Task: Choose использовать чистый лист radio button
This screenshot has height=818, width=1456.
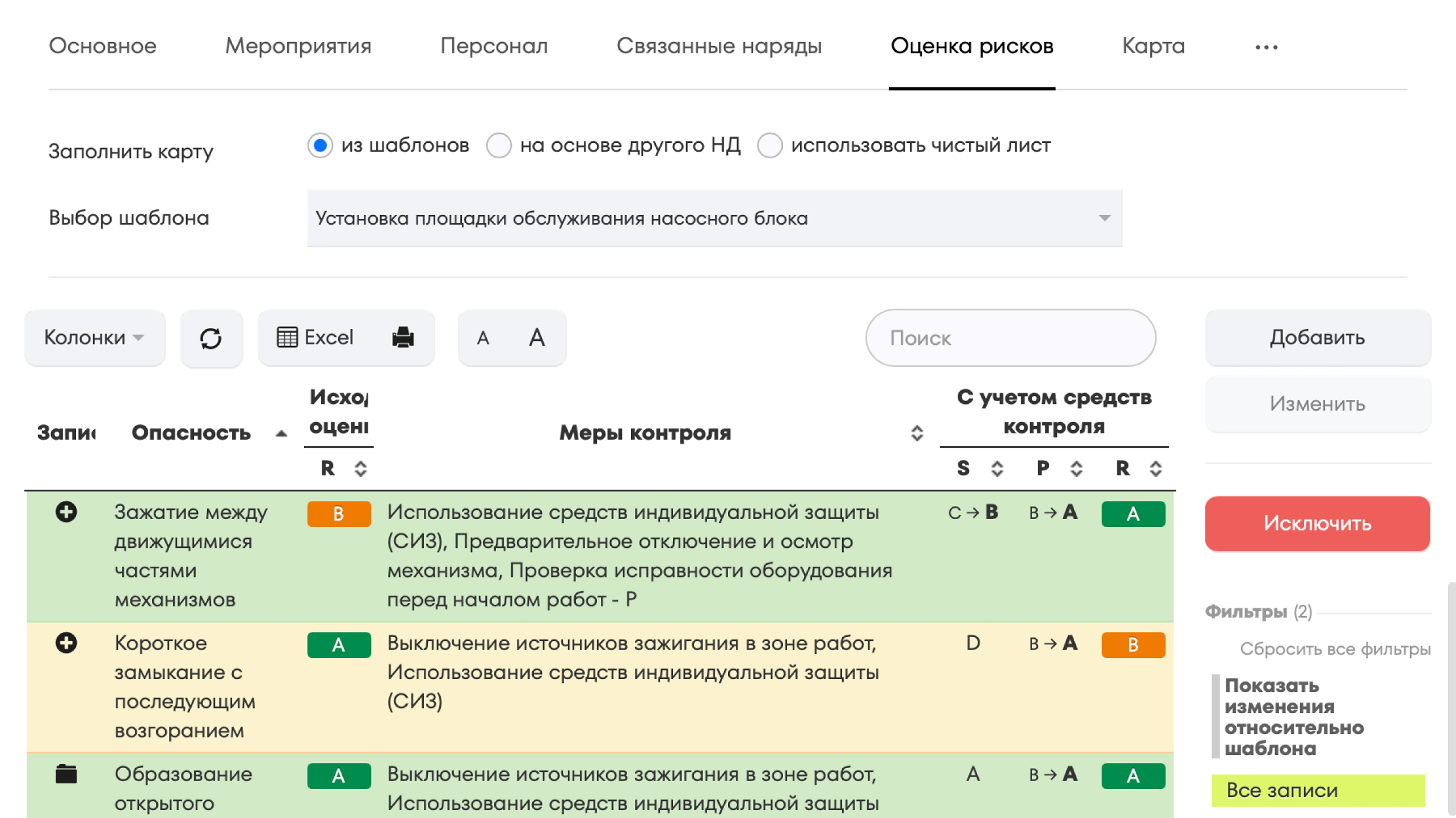Action: point(770,146)
